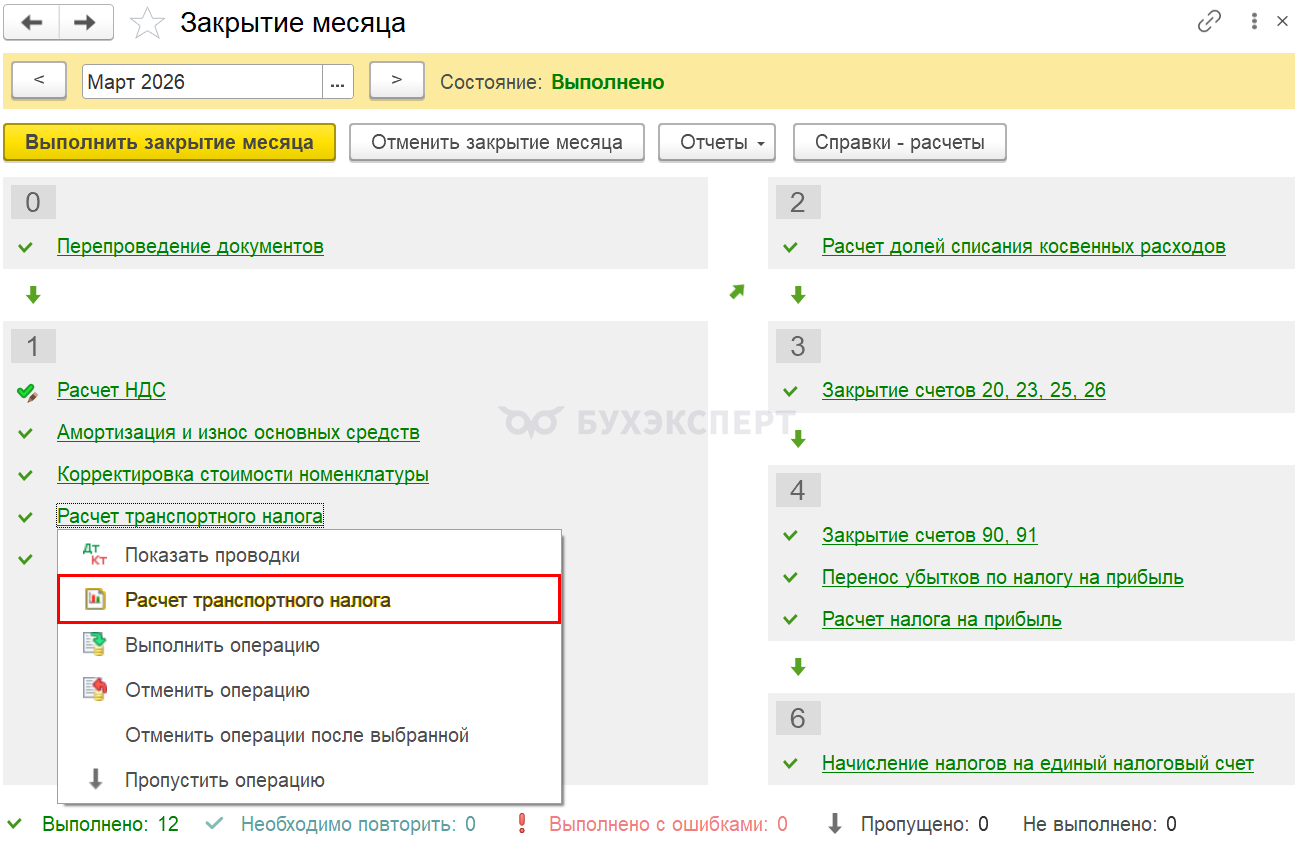
Task: Click checkmark icon beside Корректировка стоимости номенклатуры
Action: coord(26,475)
